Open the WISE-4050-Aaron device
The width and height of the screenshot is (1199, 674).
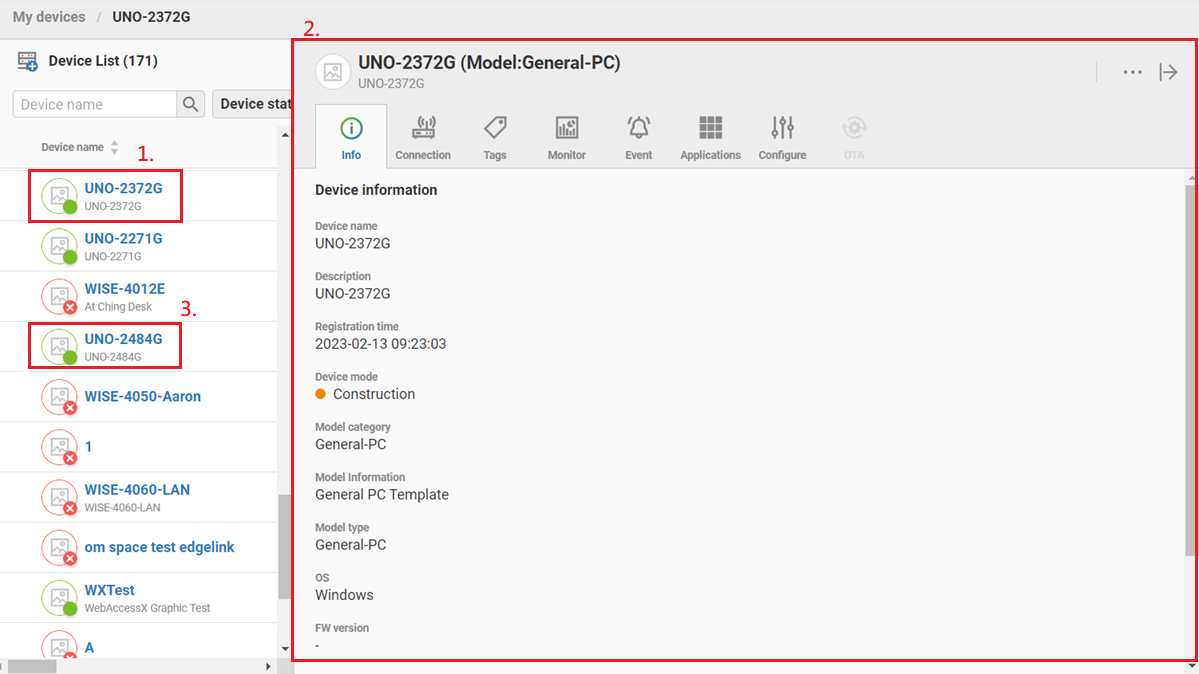[142, 396]
